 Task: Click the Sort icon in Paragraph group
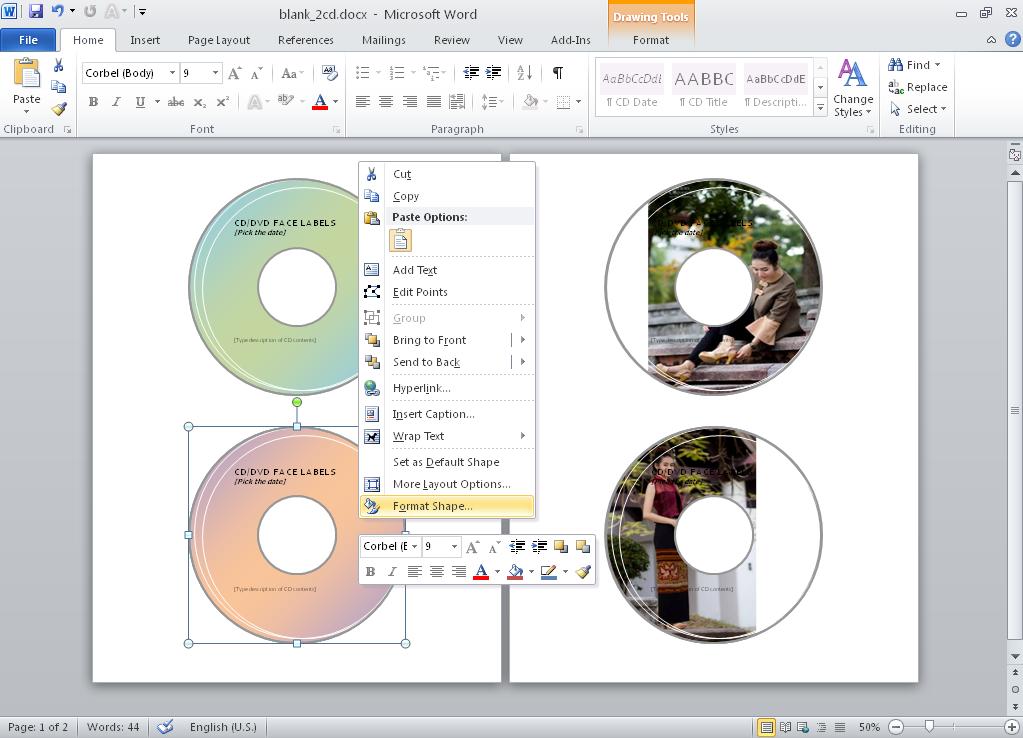(x=525, y=73)
